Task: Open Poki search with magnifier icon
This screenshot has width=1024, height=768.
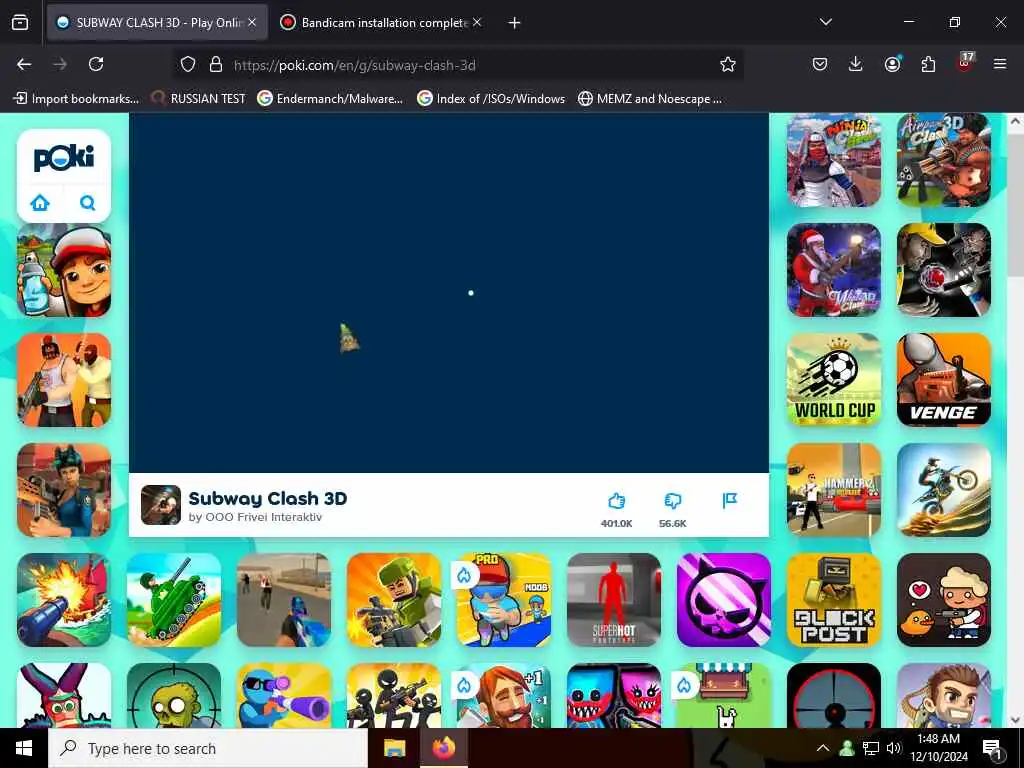Action: [x=88, y=202]
